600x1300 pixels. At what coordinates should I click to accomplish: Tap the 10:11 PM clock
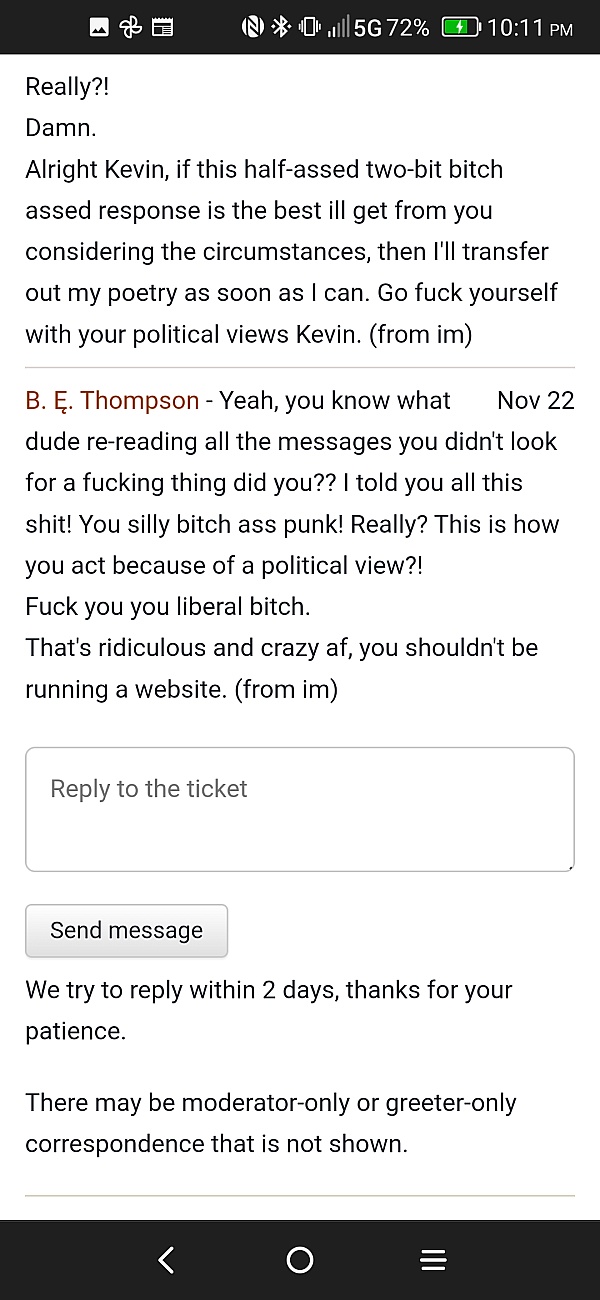(x=530, y=28)
